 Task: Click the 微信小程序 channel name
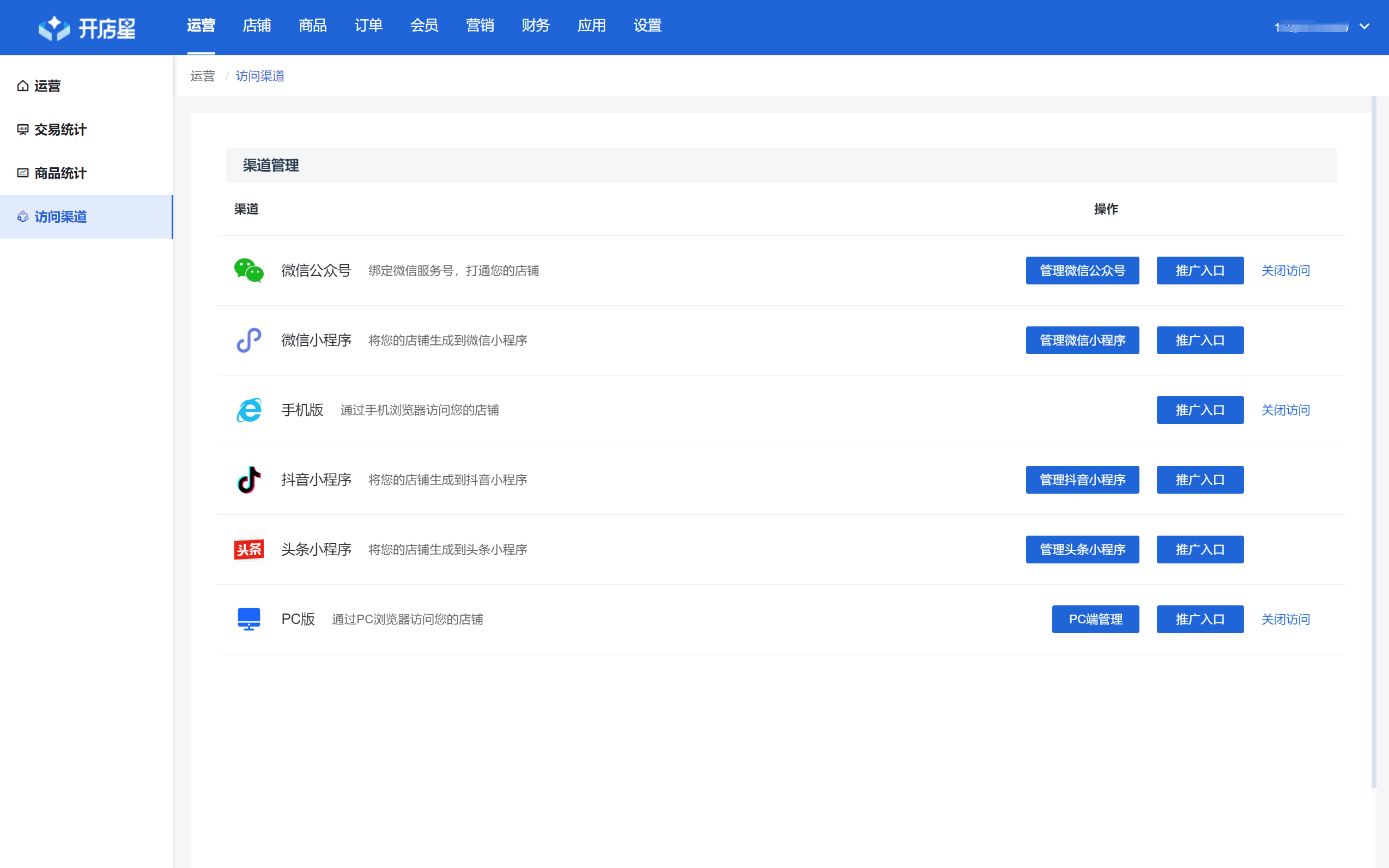(x=316, y=341)
